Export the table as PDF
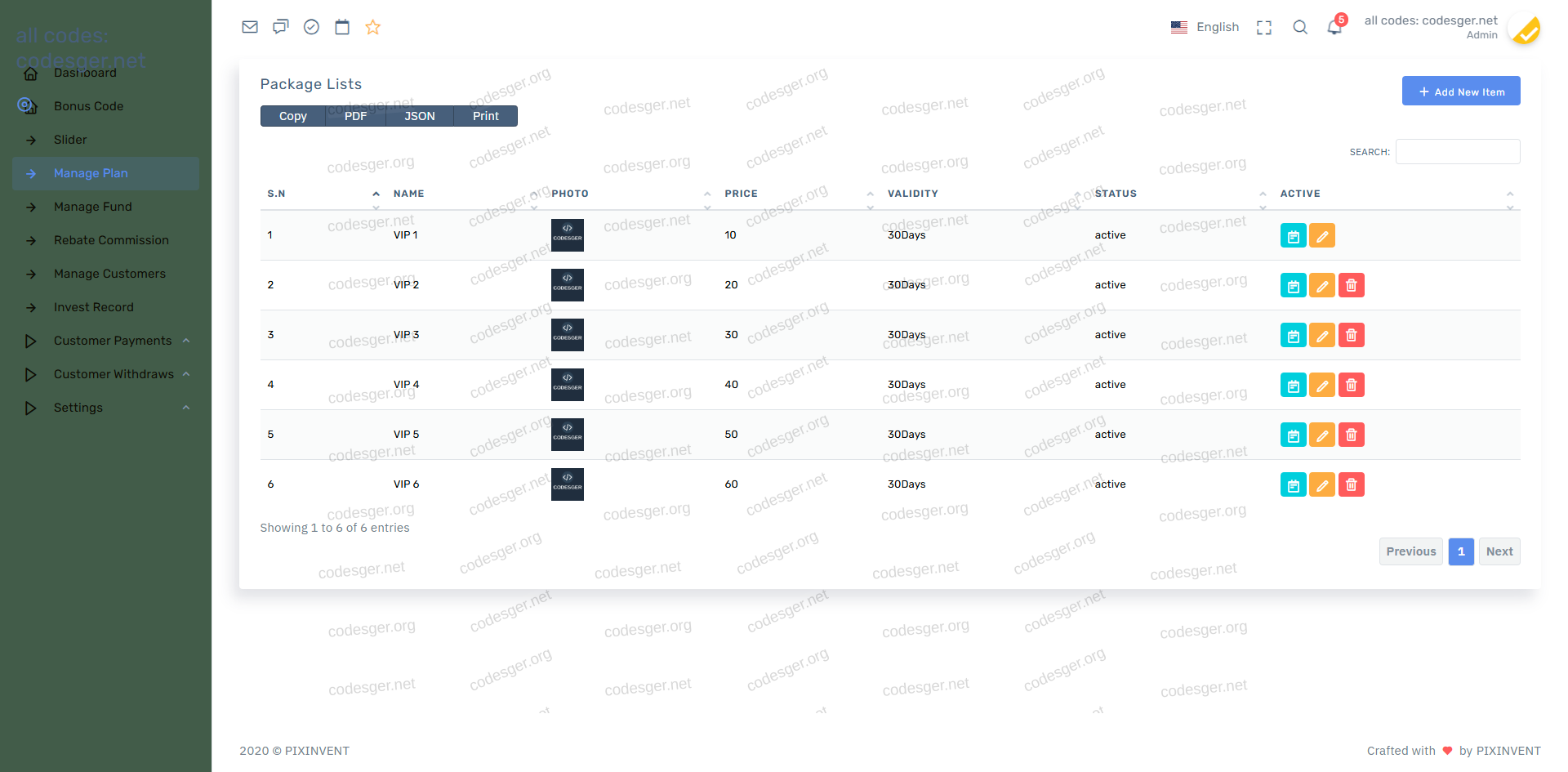 [x=355, y=116]
